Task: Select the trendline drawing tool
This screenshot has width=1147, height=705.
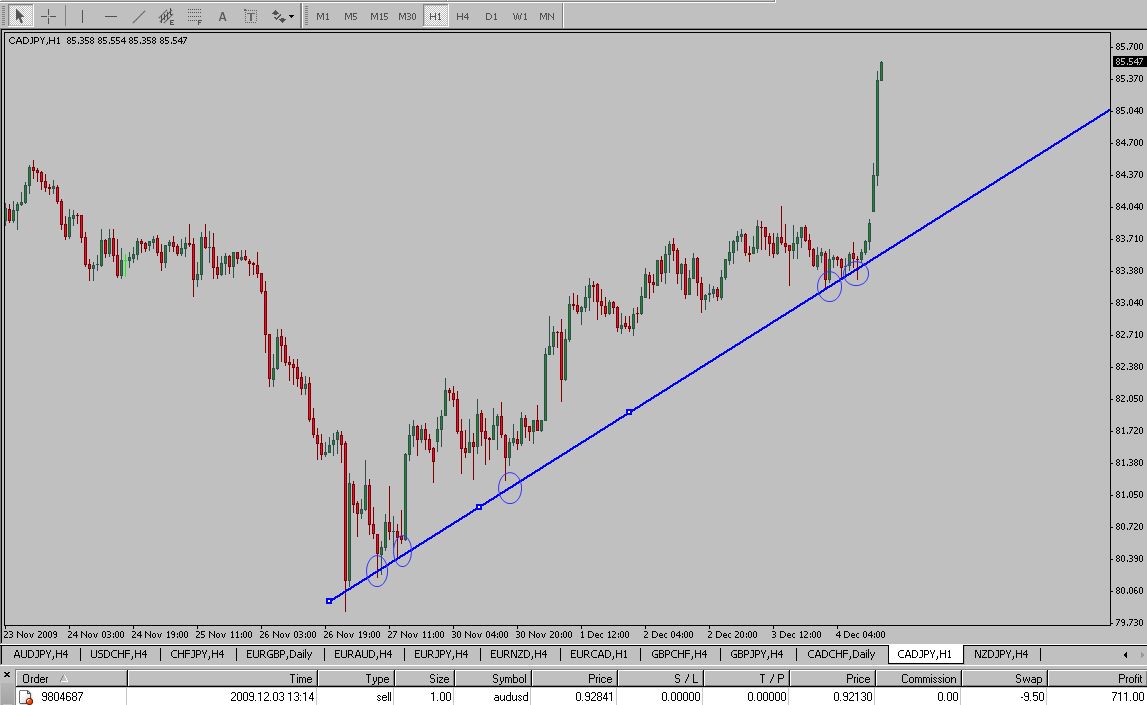Action: click(138, 16)
